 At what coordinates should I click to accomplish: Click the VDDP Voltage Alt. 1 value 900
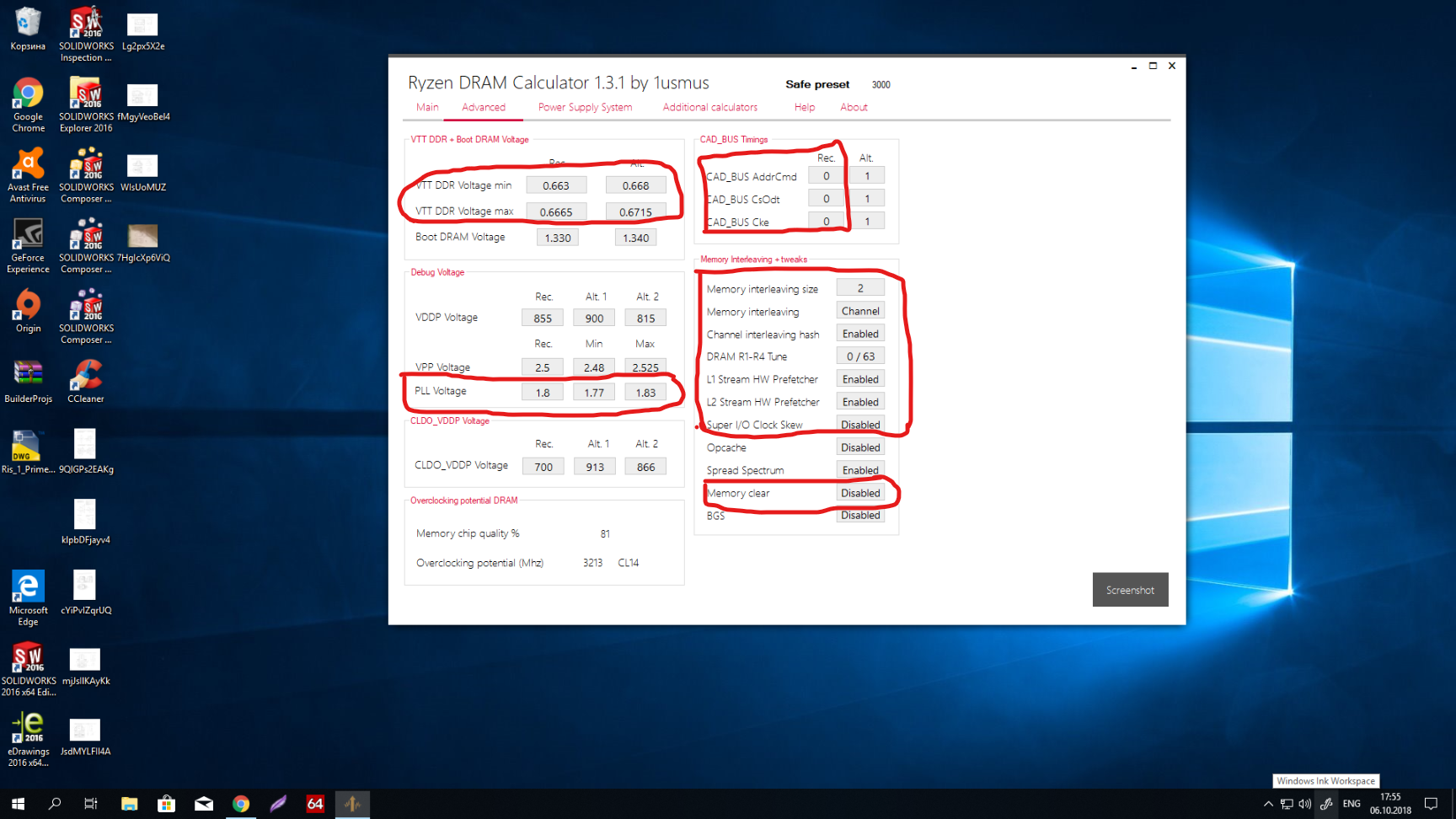(594, 318)
